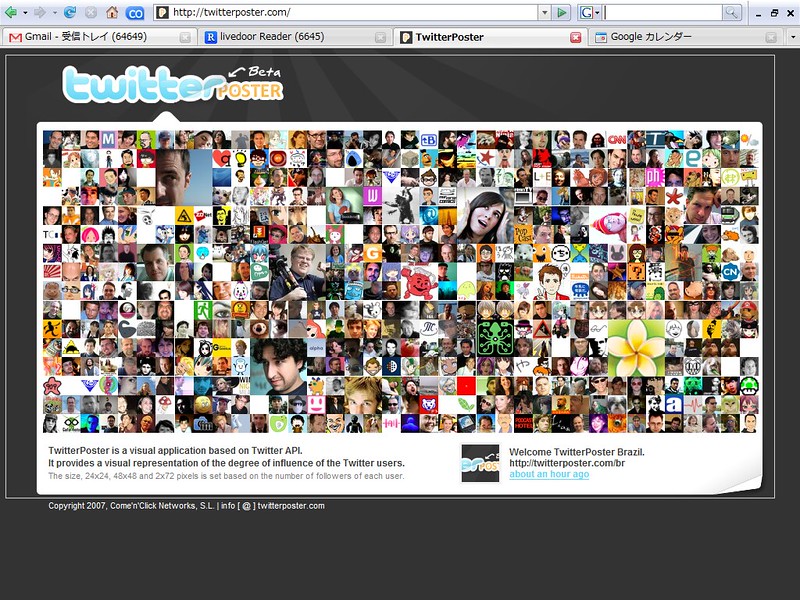800x600 pixels.
Task: Click the large pink pig toy avatar
Action: pos(608,225)
